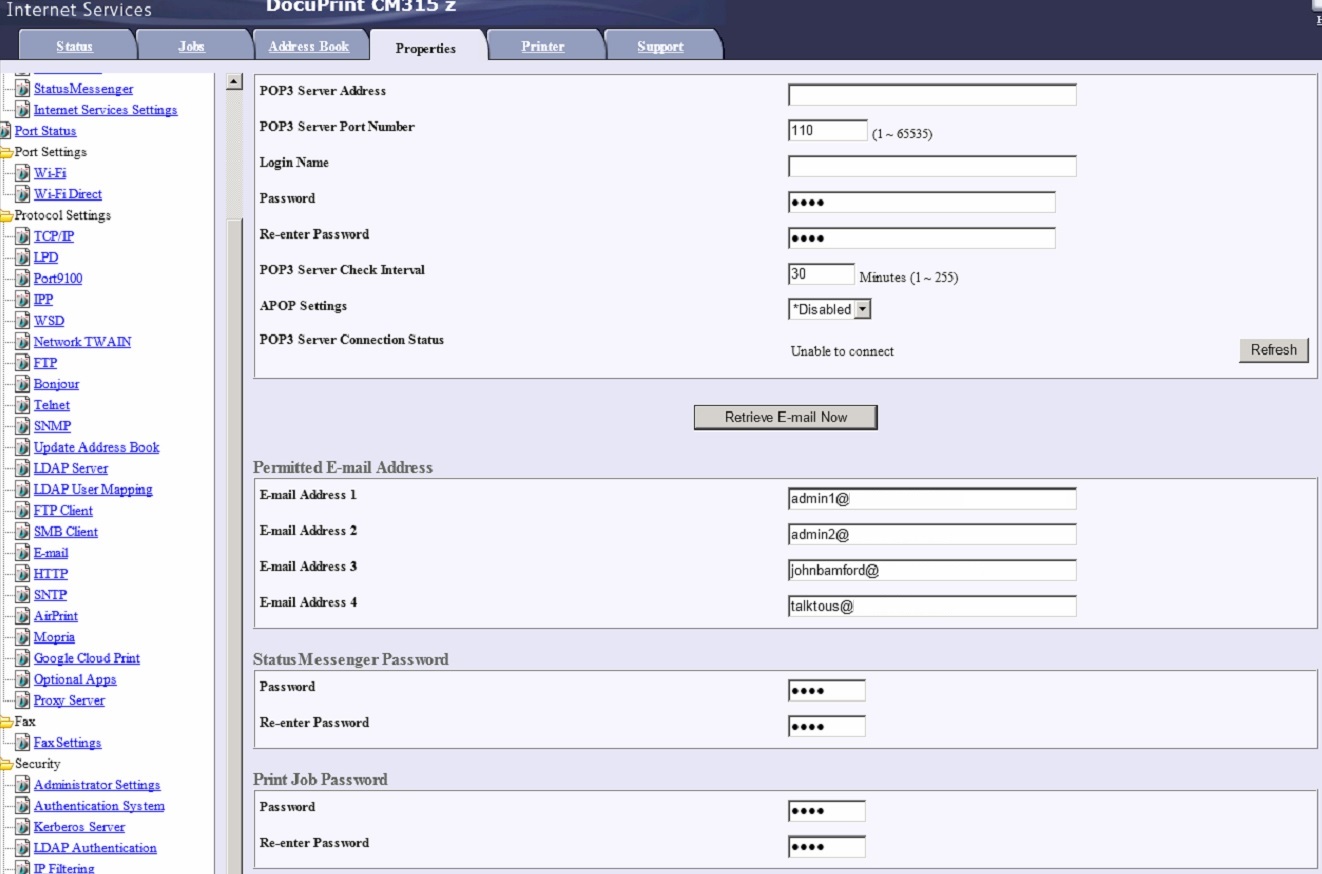This screenshot has height=874, width=1322.
Task: Click the Port Settings folder icon
Action: pos(6,152)
